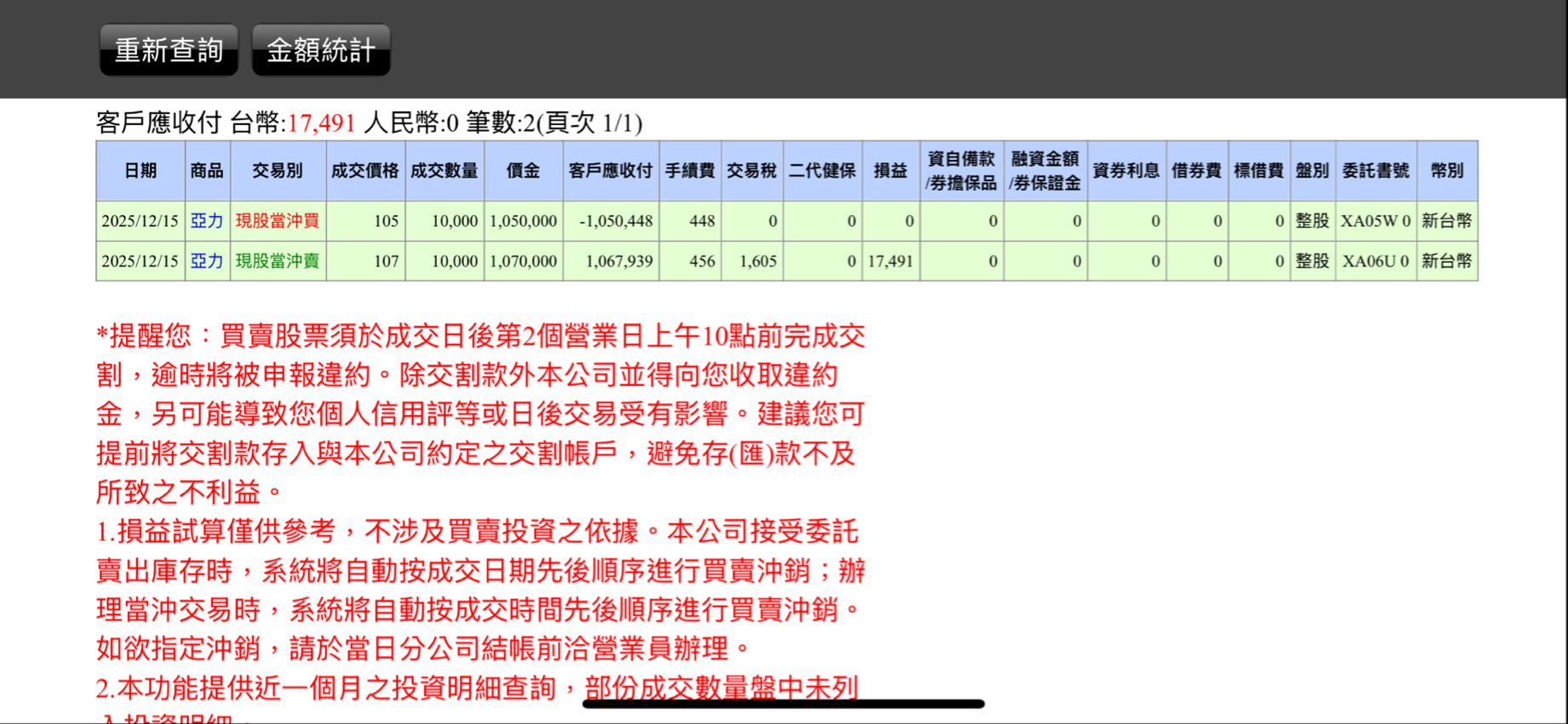Select order number XA06U 0
The width and height of the screenshot is (1568, 724).
coord(1376,261)
